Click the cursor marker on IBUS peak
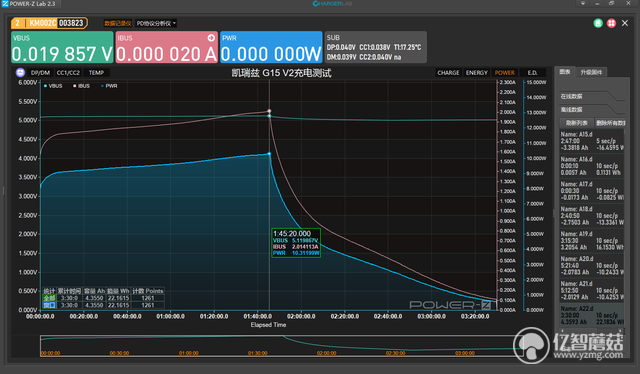640x374 pixels. coord(269,111)
